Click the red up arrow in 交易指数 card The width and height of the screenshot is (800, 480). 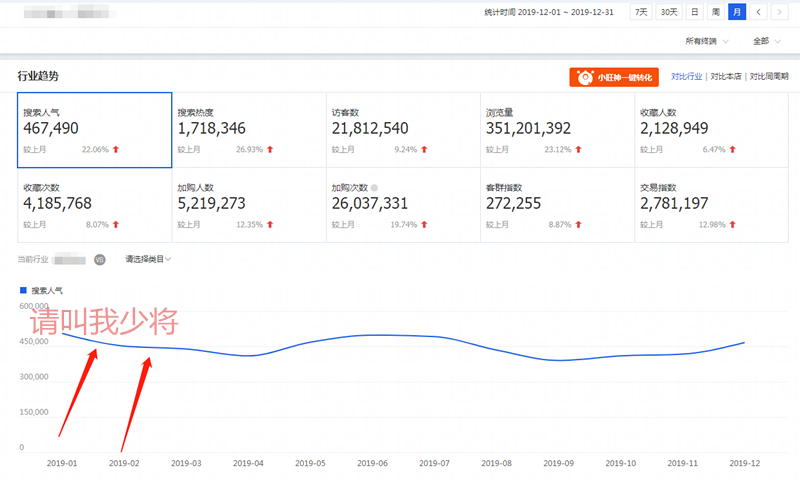click(732, 224)
